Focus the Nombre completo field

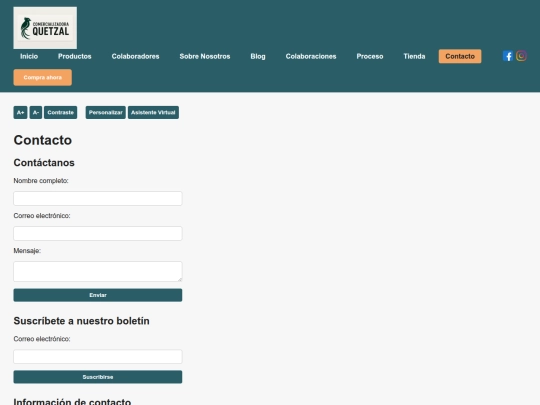pyautogui.click(x=98, y=199)
